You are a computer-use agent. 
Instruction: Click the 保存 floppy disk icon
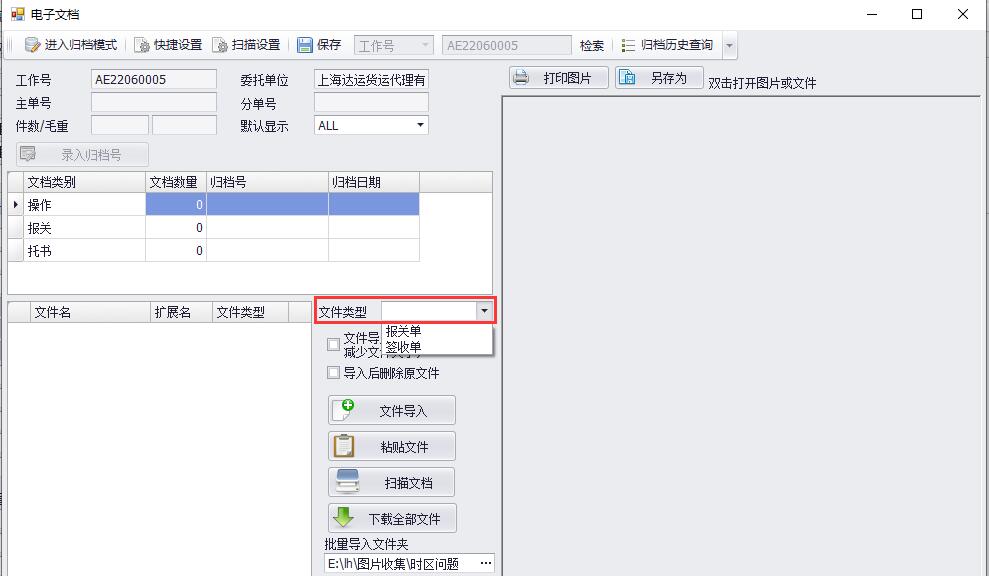[x=305, y=45]
